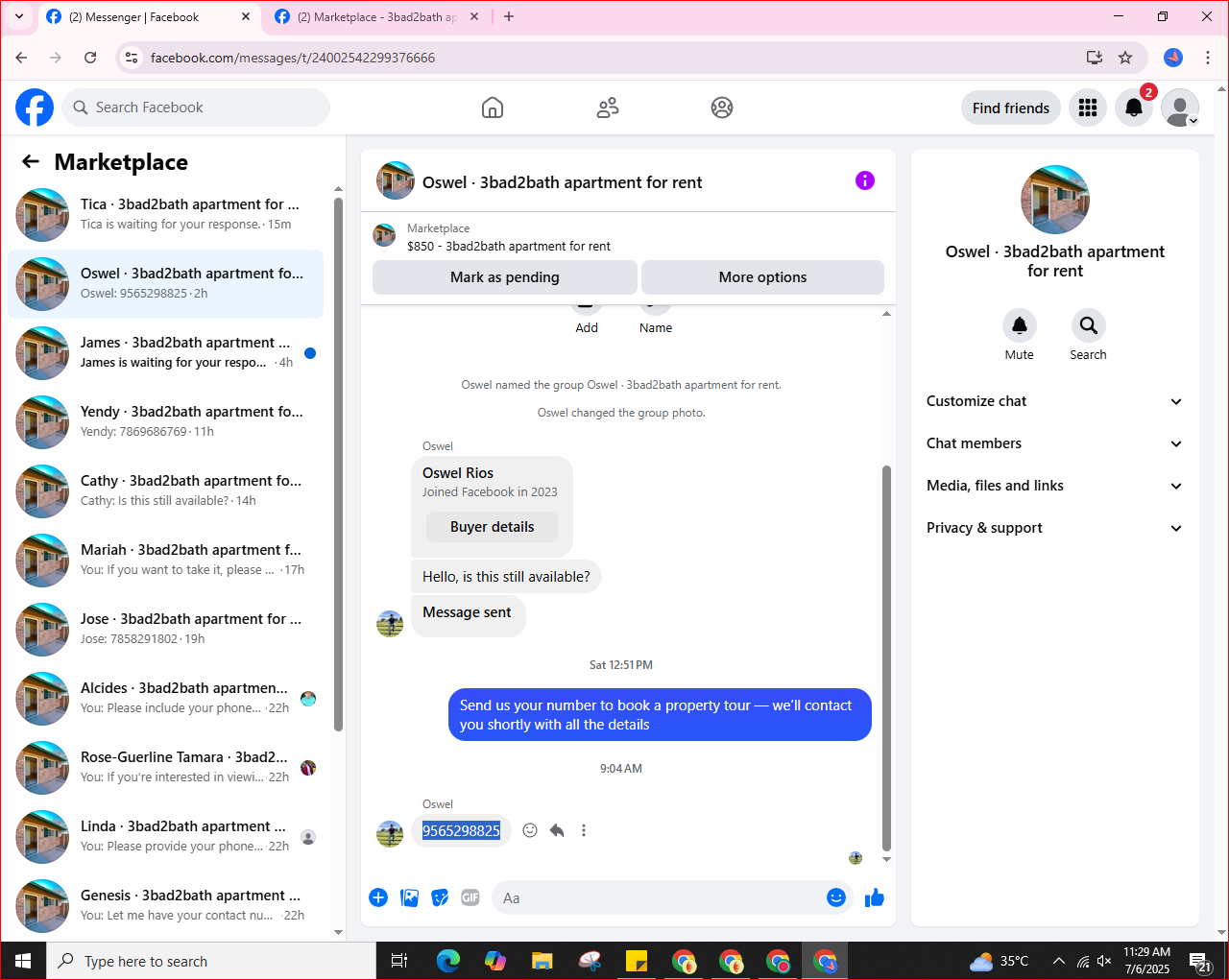Reply to the 9565298825 message

(x=557, y=830)
